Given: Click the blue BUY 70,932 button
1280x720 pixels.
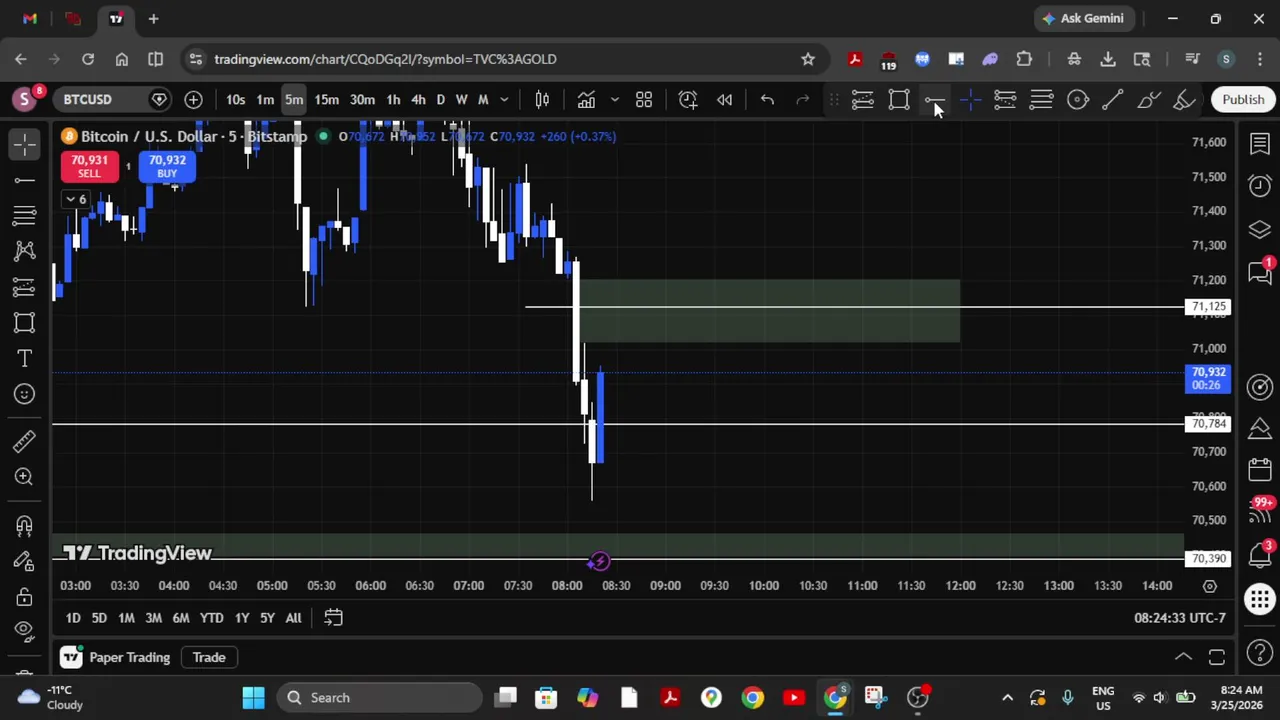Looking at the screenshot, I should click(x=167, y=166).
